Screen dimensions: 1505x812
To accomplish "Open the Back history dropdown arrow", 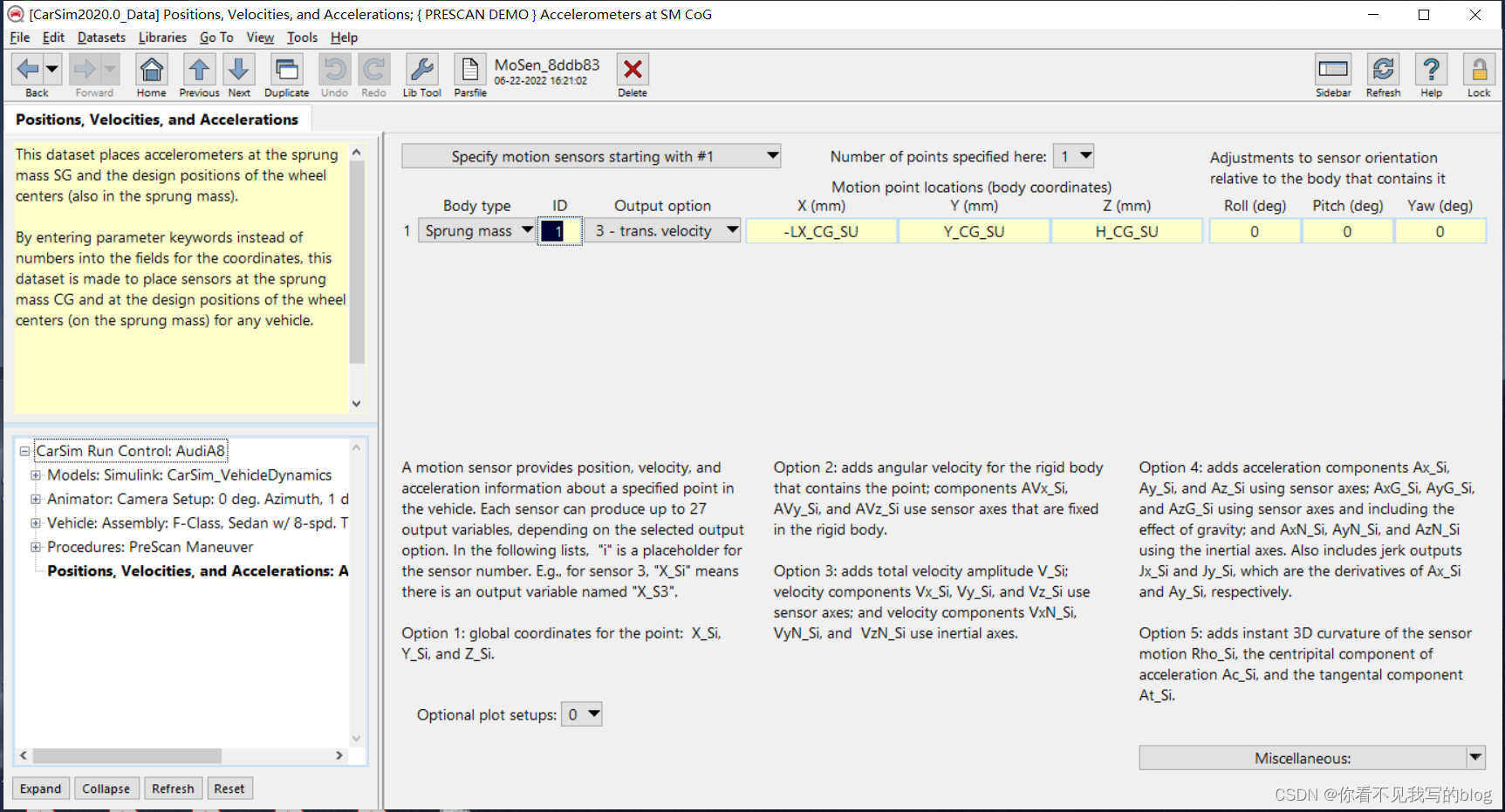I will coord(52,69).
